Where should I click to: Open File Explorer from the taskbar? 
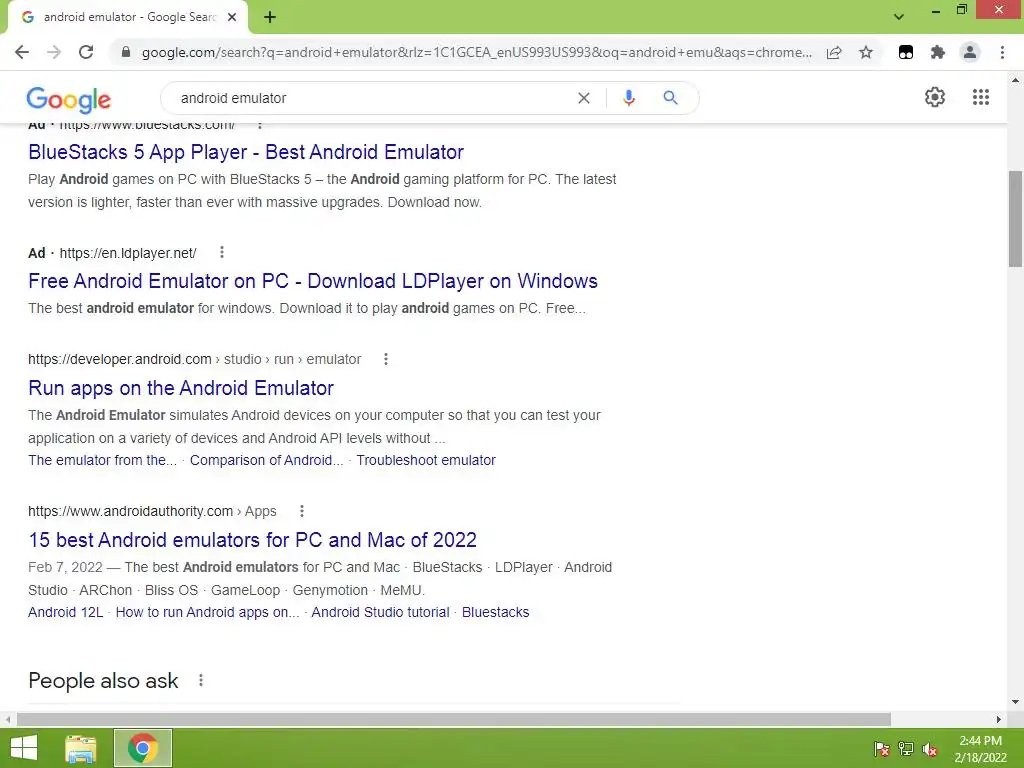tap(81, 748)
